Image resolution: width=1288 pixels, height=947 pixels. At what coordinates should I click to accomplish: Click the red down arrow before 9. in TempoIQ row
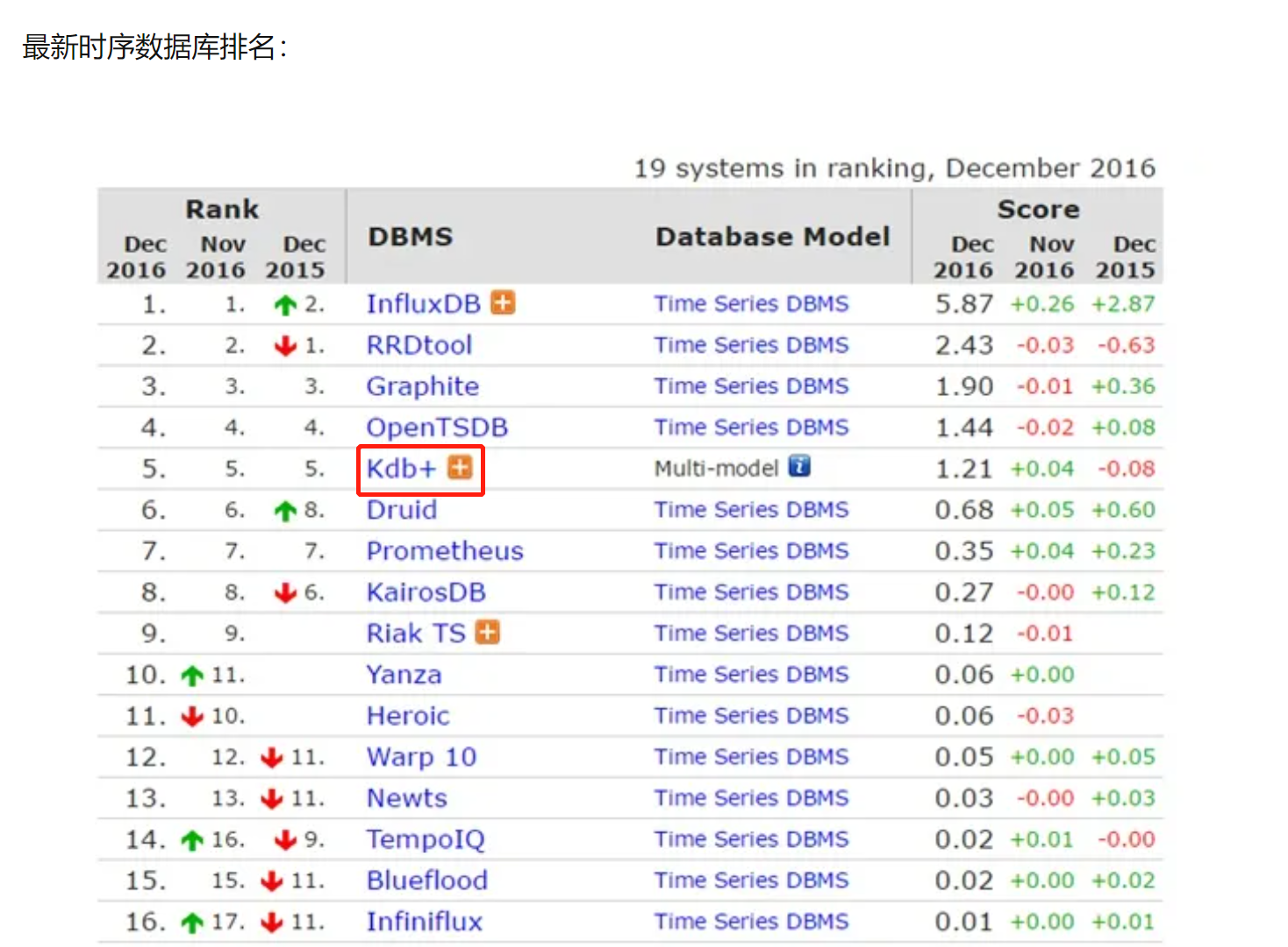285,840
